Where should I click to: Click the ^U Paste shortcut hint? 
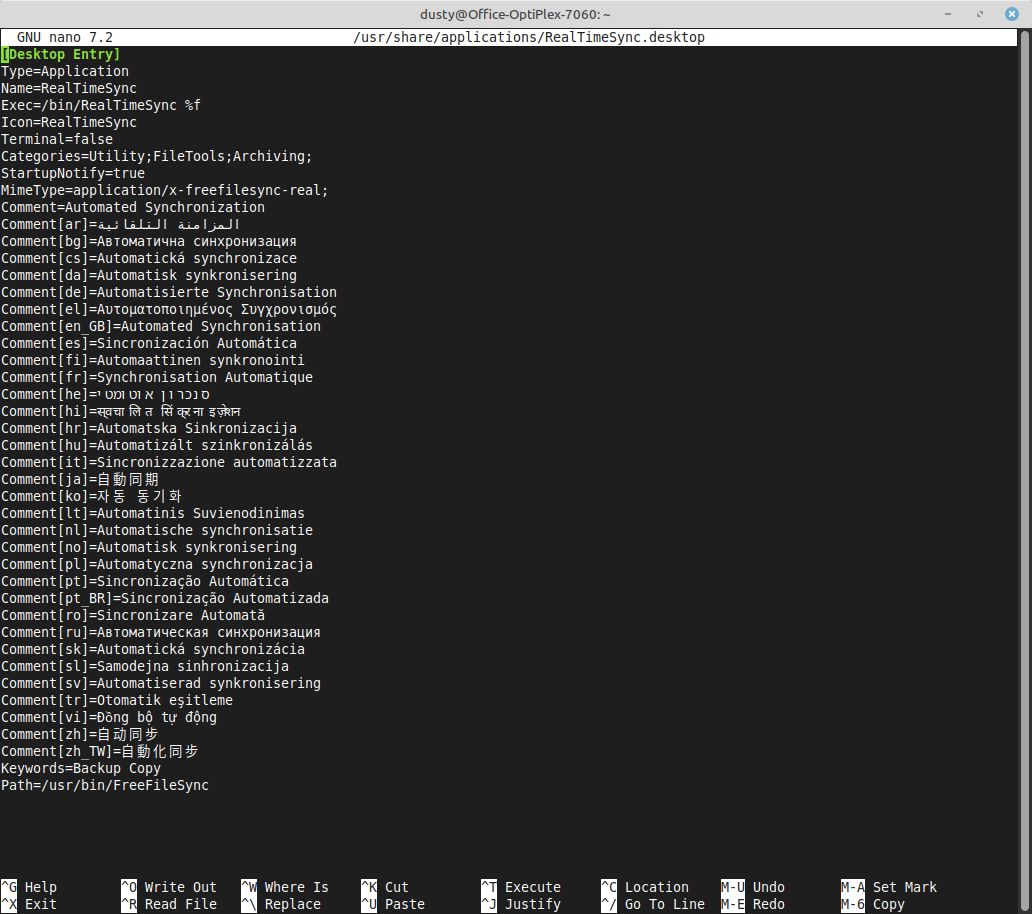coord(393,904)
